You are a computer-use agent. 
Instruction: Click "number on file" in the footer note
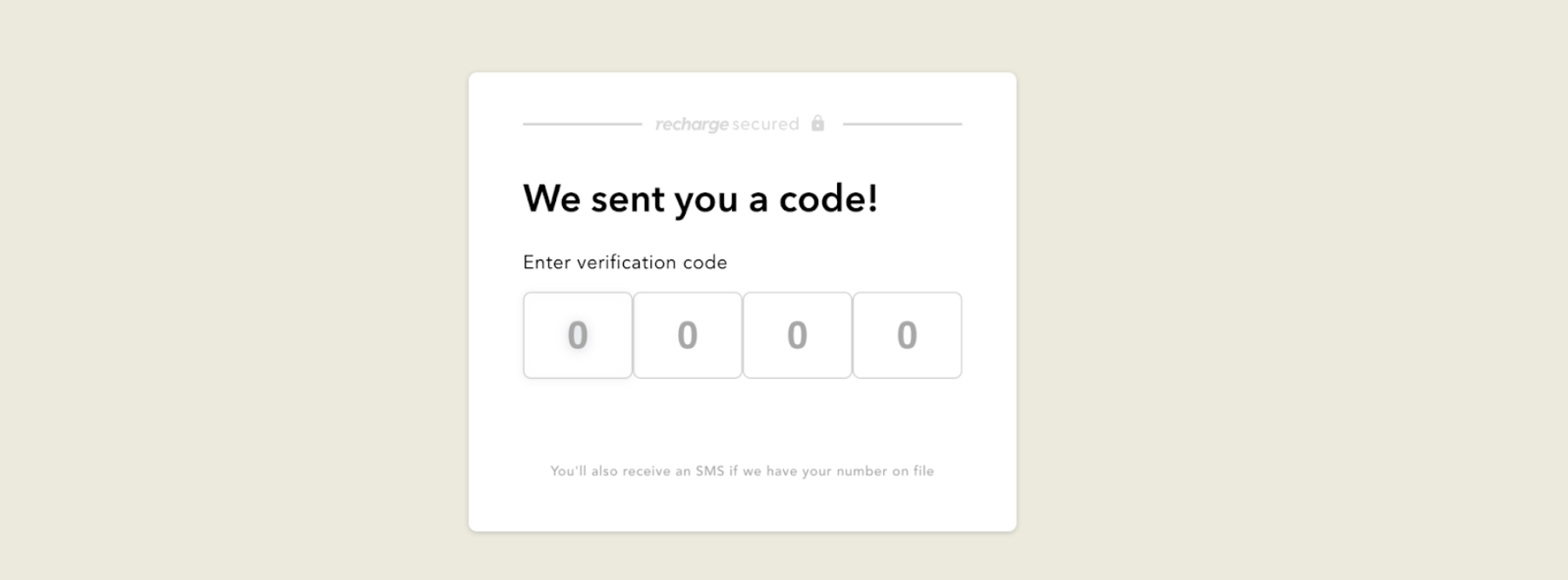(885, 471)
